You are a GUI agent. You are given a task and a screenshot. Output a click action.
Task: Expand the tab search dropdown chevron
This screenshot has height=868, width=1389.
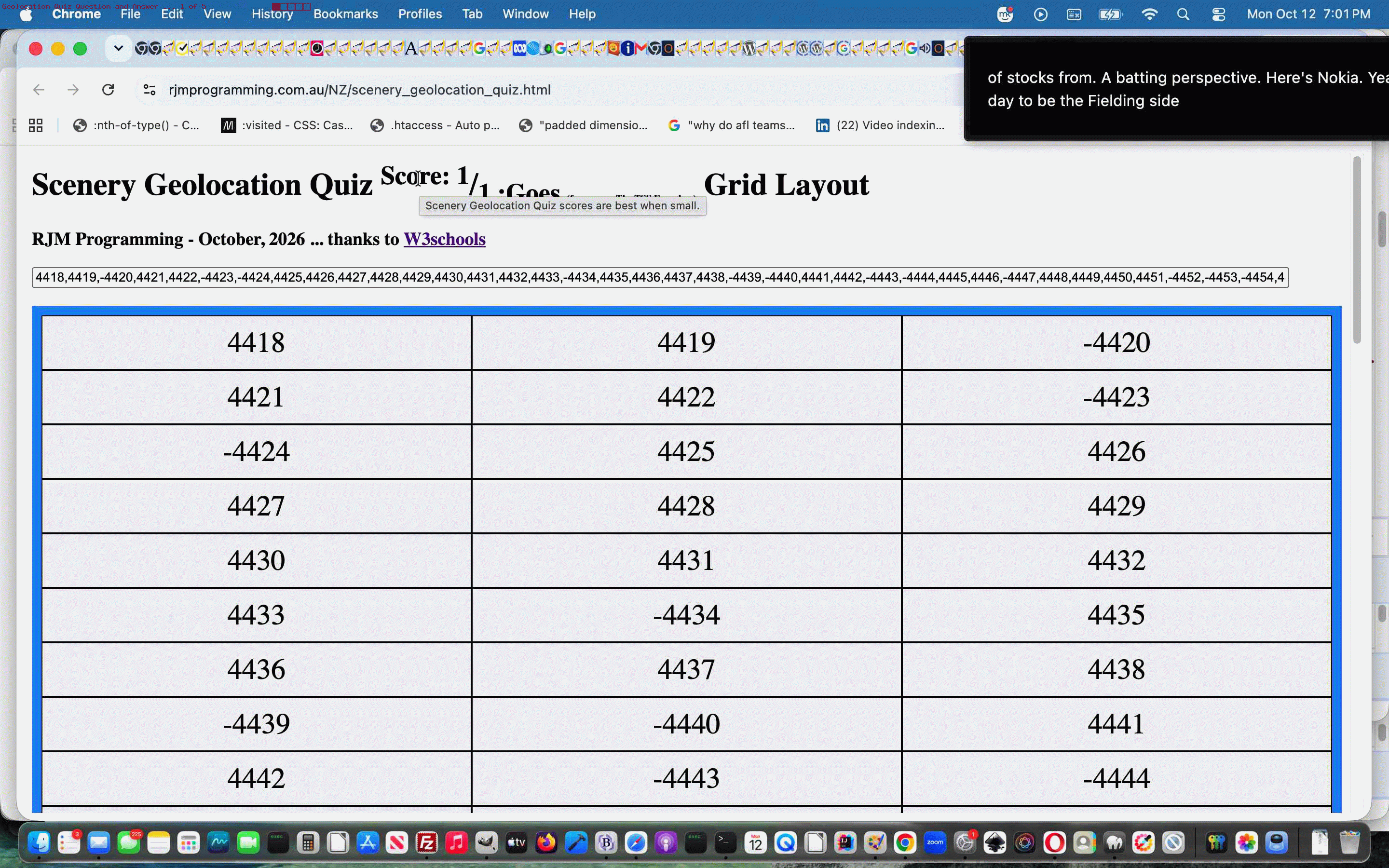tap(118, 48)
